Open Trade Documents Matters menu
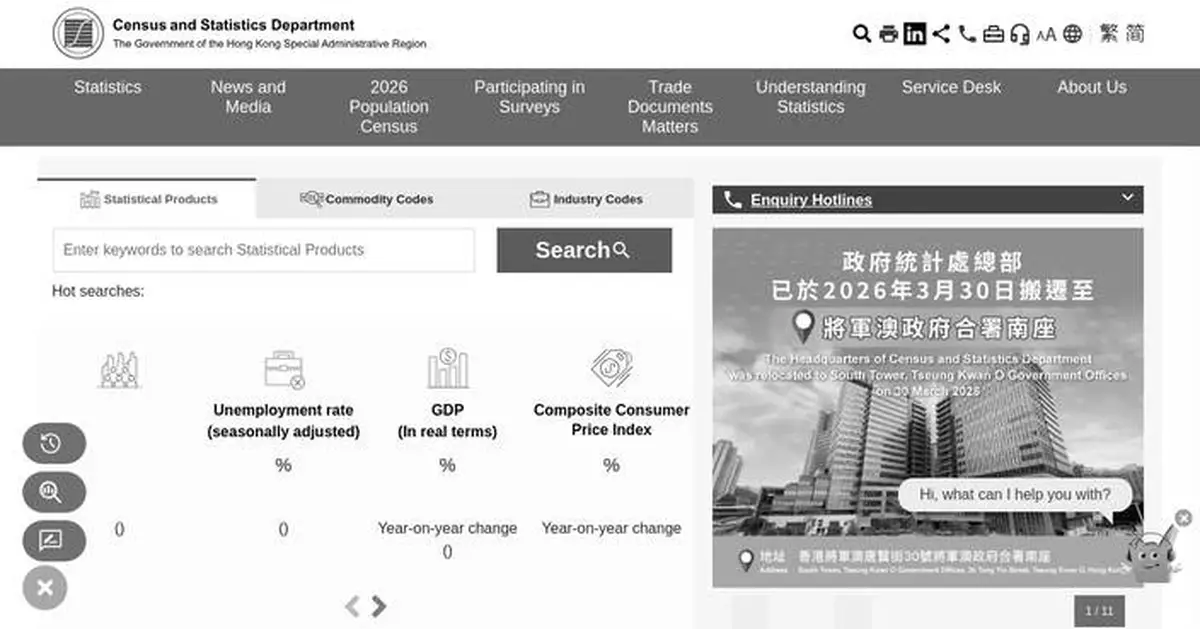This screenshot has width=1200, height=629. [x=670, y=107]
